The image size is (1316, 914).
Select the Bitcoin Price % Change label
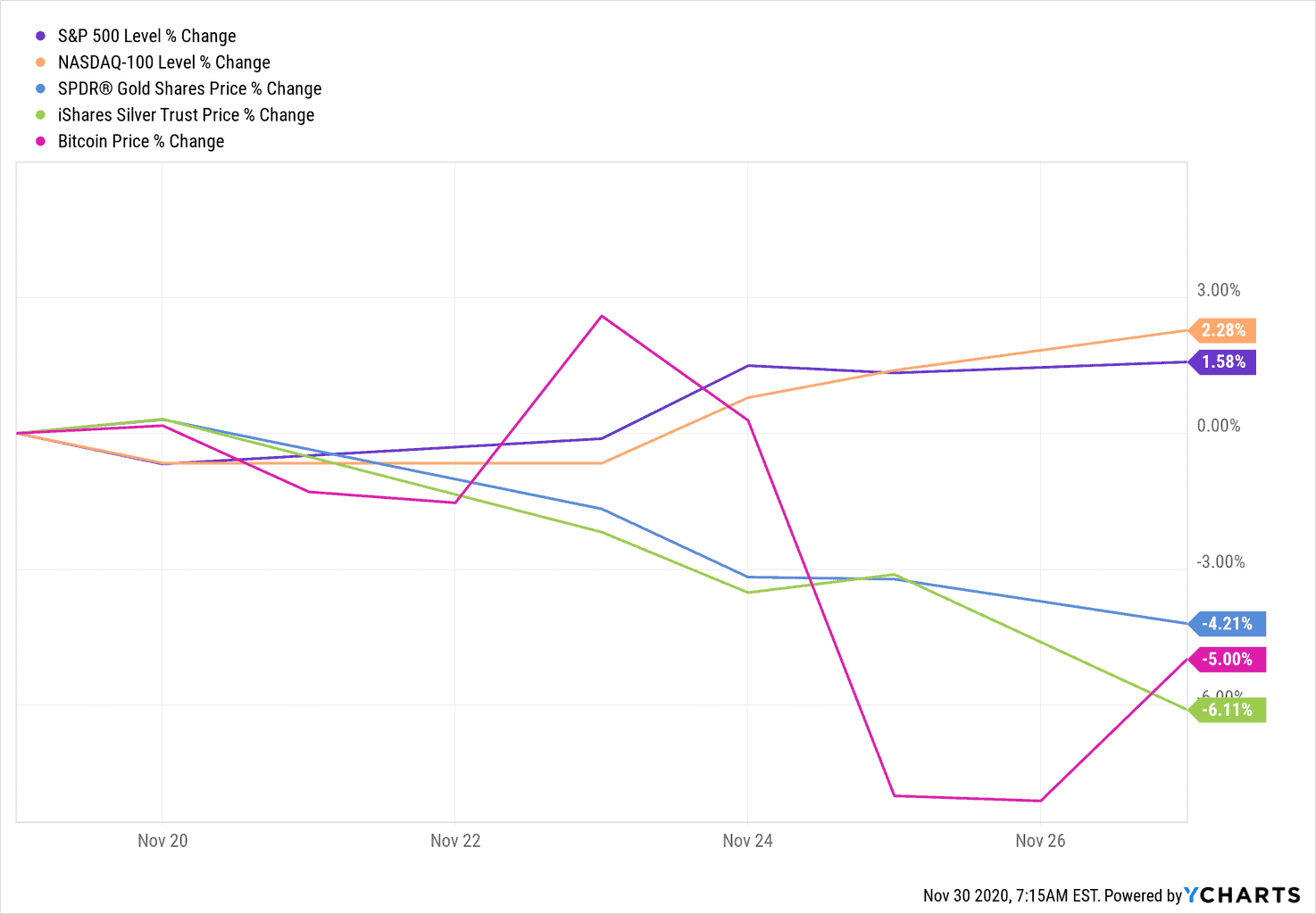point(141,142)
